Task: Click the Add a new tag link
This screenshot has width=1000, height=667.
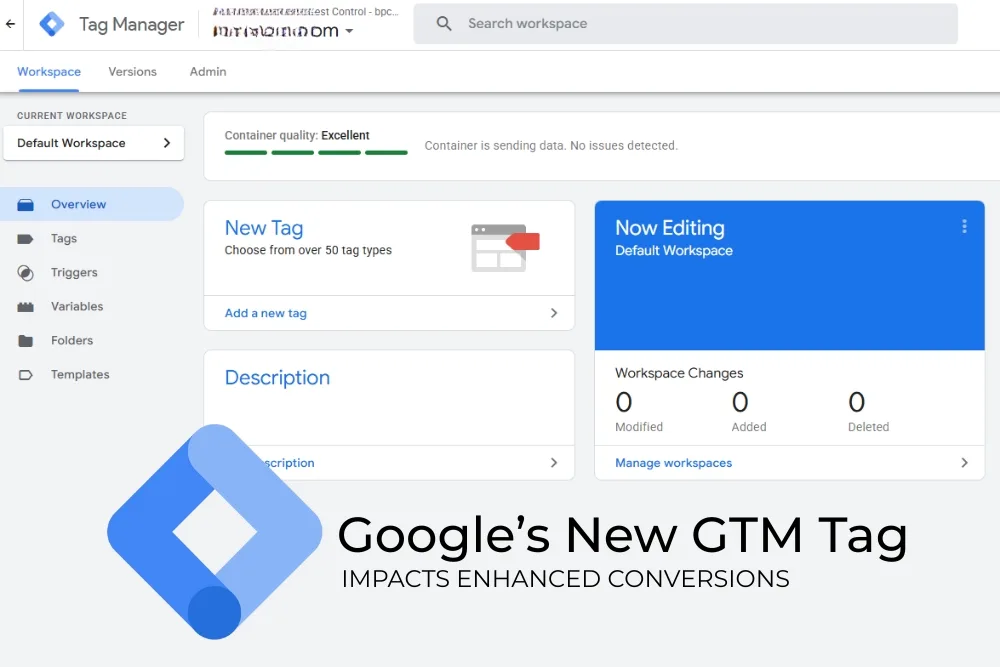Action: pos(266,313)
